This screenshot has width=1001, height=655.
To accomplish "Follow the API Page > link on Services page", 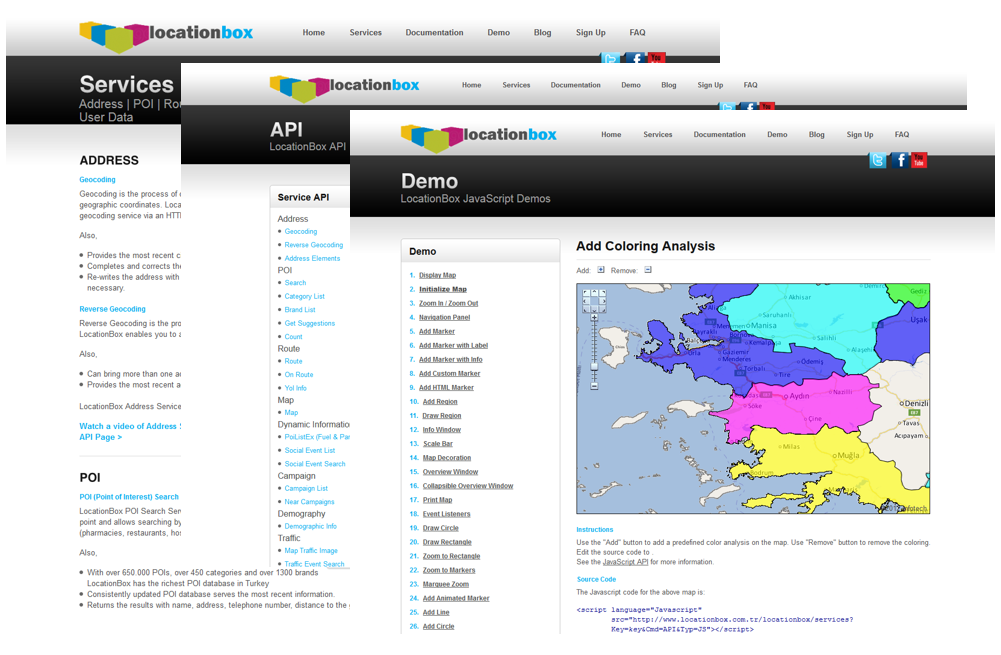I will point(100,437).
